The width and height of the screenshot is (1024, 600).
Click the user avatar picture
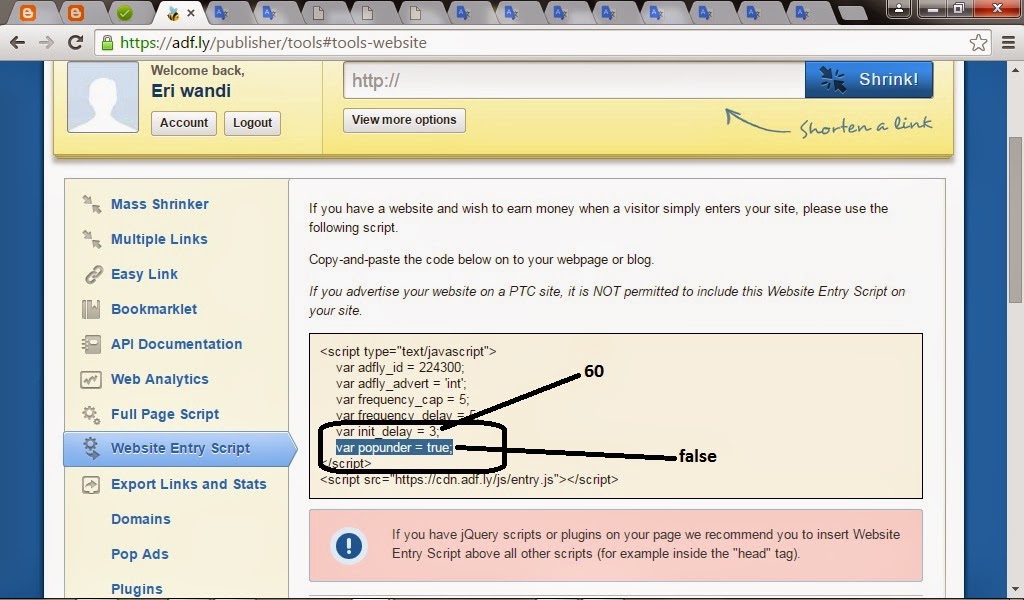103,97
